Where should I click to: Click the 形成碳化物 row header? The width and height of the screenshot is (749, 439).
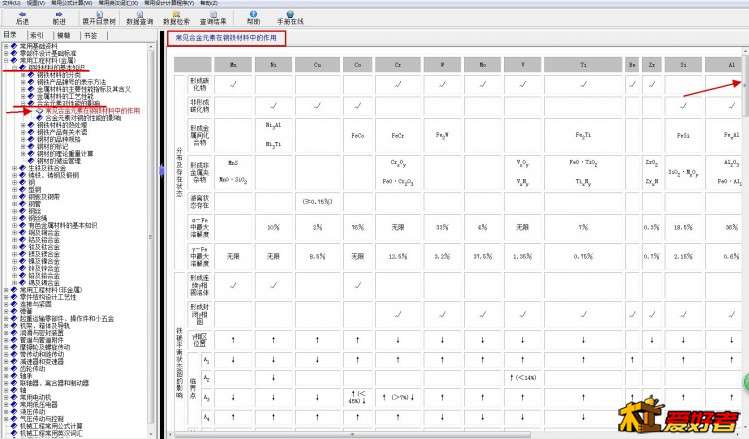(x=199, y=85)
